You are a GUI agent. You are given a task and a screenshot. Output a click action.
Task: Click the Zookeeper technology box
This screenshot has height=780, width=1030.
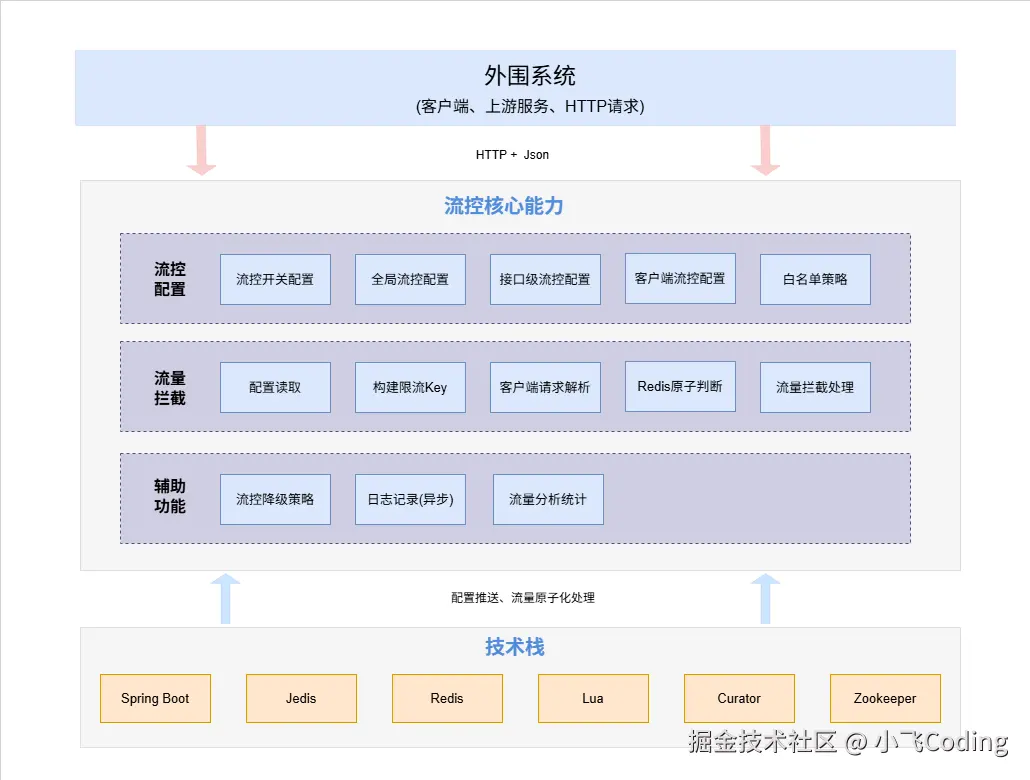(x=885, y=698)
